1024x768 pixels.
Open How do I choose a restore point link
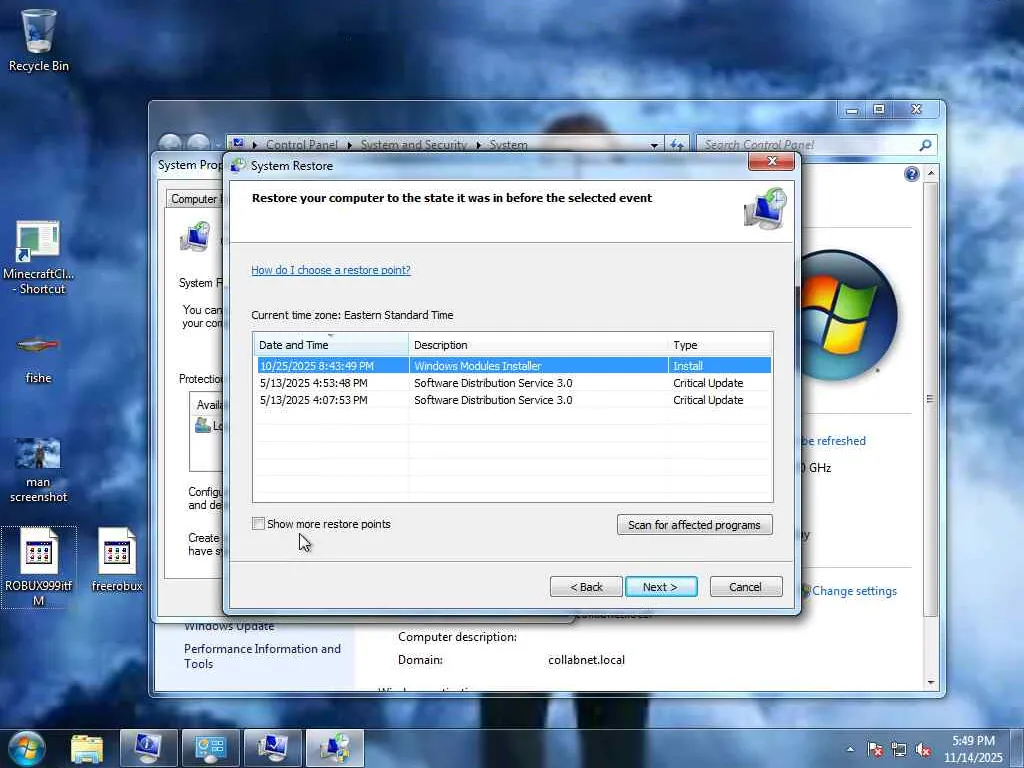pos(331,270)
